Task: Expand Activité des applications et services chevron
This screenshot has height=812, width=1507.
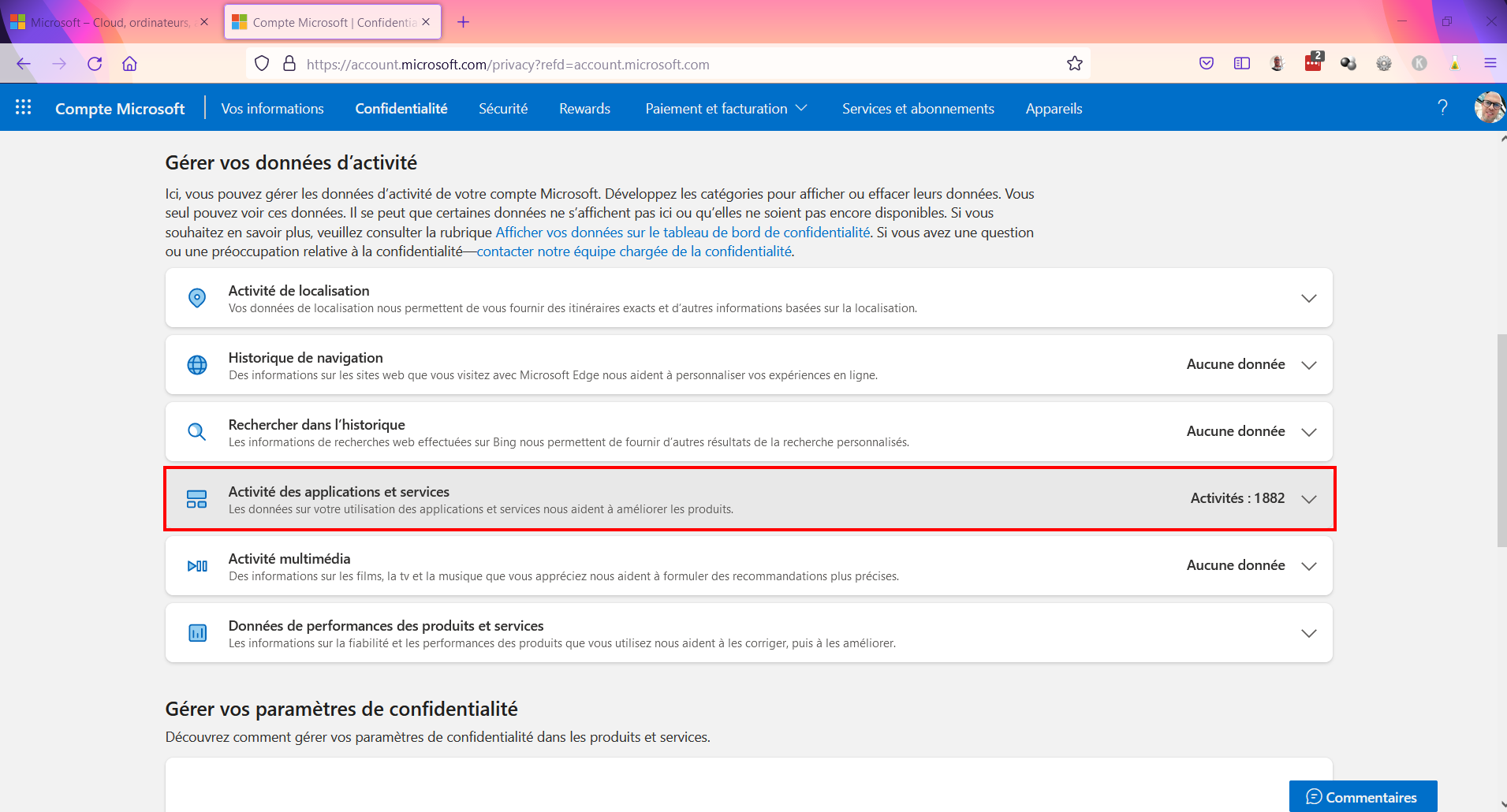Action: (1309, 499)
